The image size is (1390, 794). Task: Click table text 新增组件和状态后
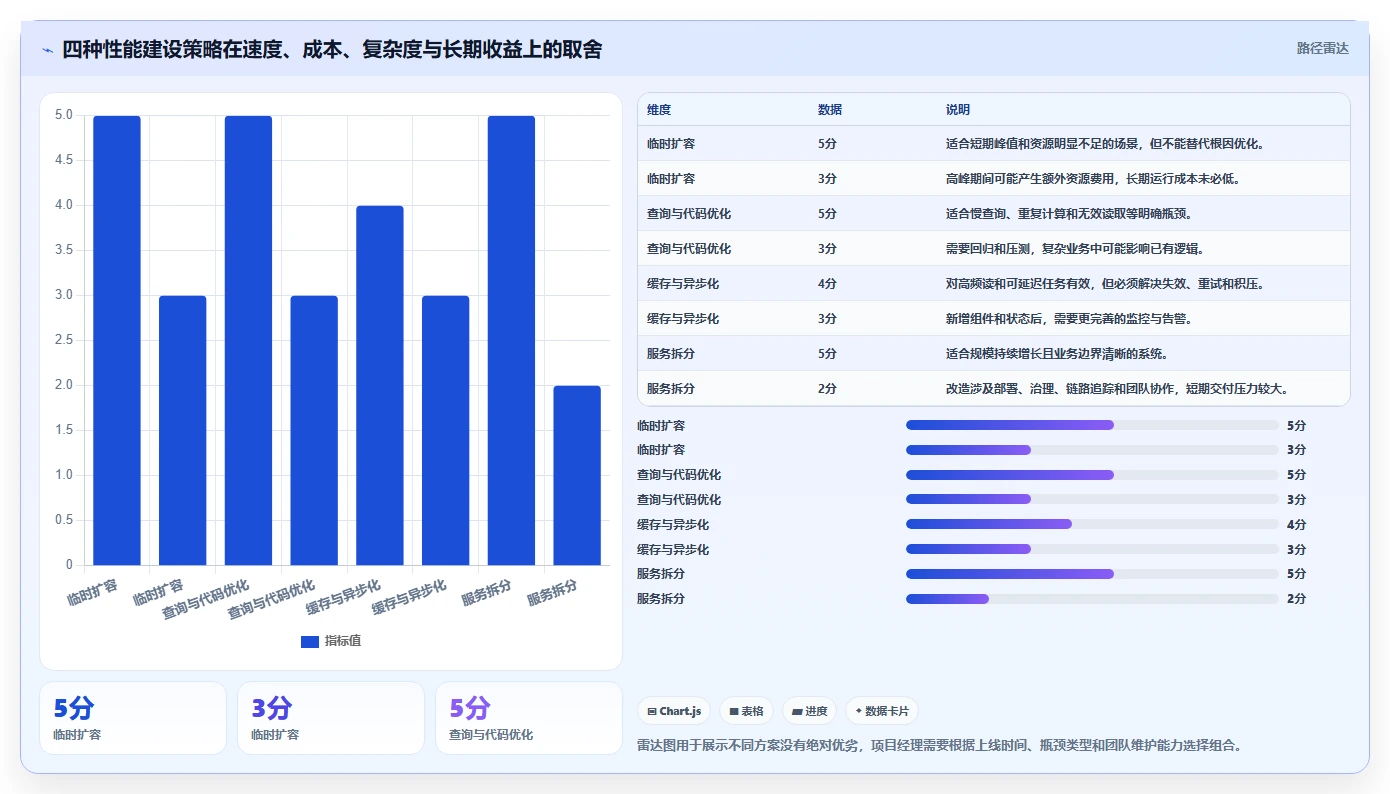(x=996, y=319)
